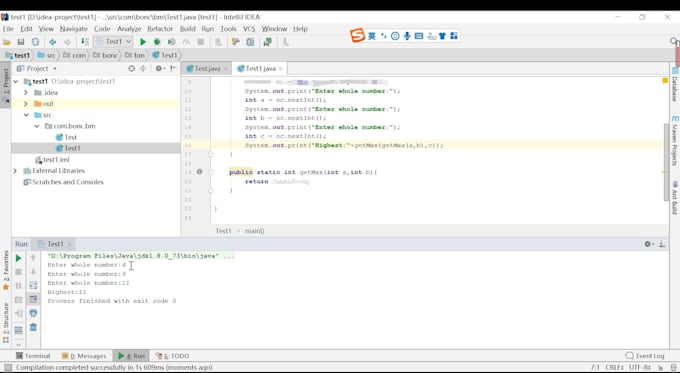Open the 6: TODO tool window
Screen dimensions: 680x373
(173, 356)
